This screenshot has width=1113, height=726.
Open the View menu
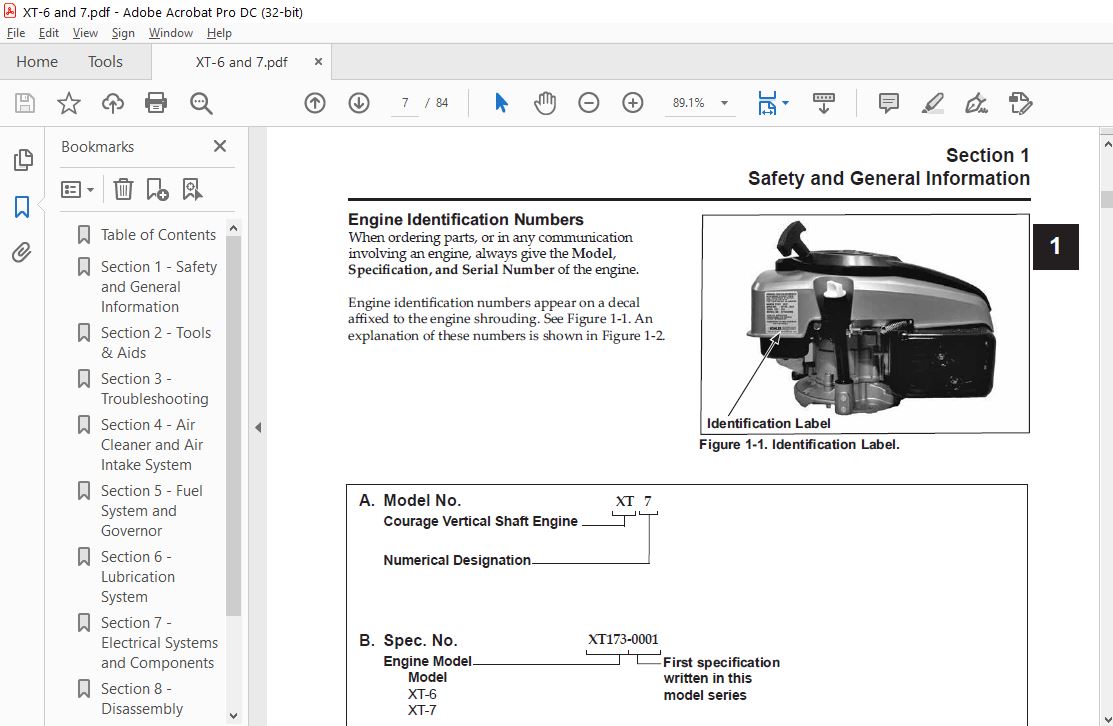point(85,33)
